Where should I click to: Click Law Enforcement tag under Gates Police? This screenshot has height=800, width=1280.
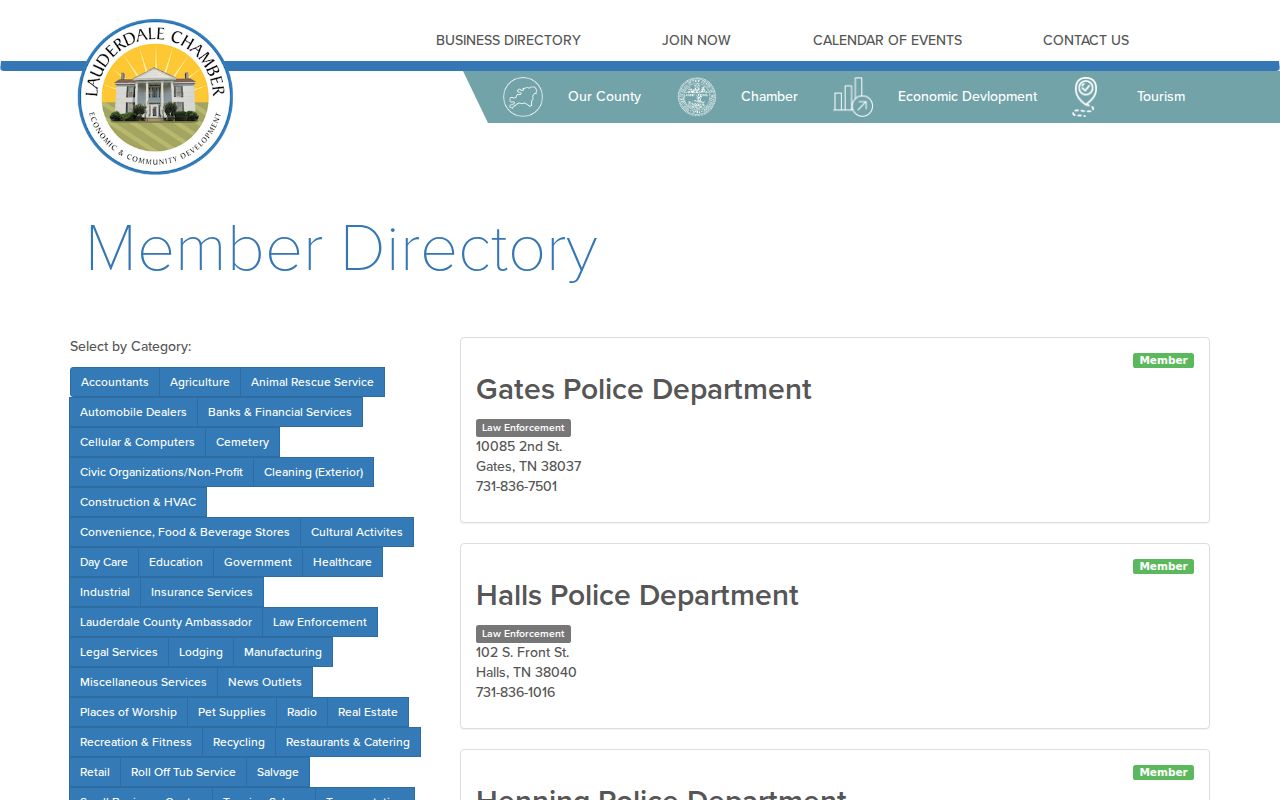(x=523, y=427)
